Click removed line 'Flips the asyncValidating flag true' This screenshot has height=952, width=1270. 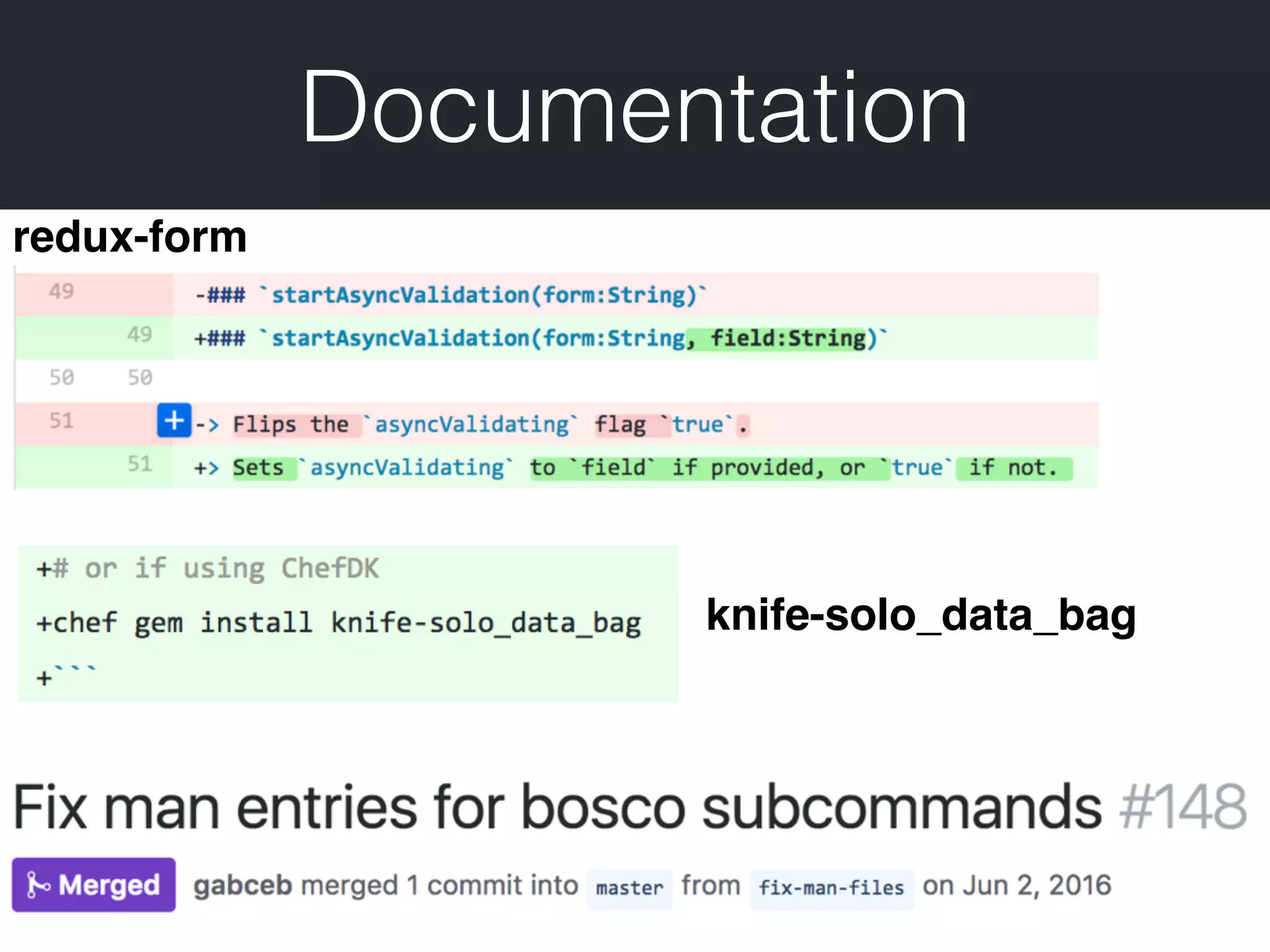click(557, 424)
